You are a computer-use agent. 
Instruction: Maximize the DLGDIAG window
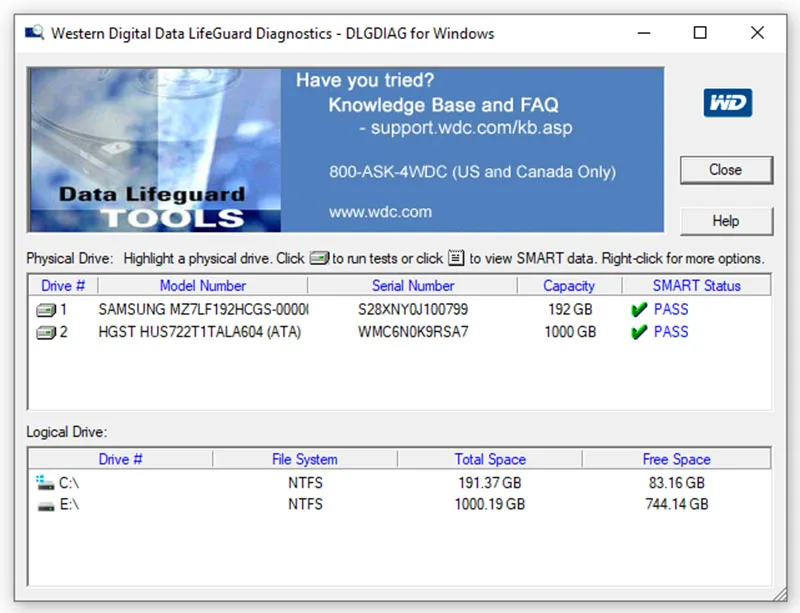tap(700, 33)
